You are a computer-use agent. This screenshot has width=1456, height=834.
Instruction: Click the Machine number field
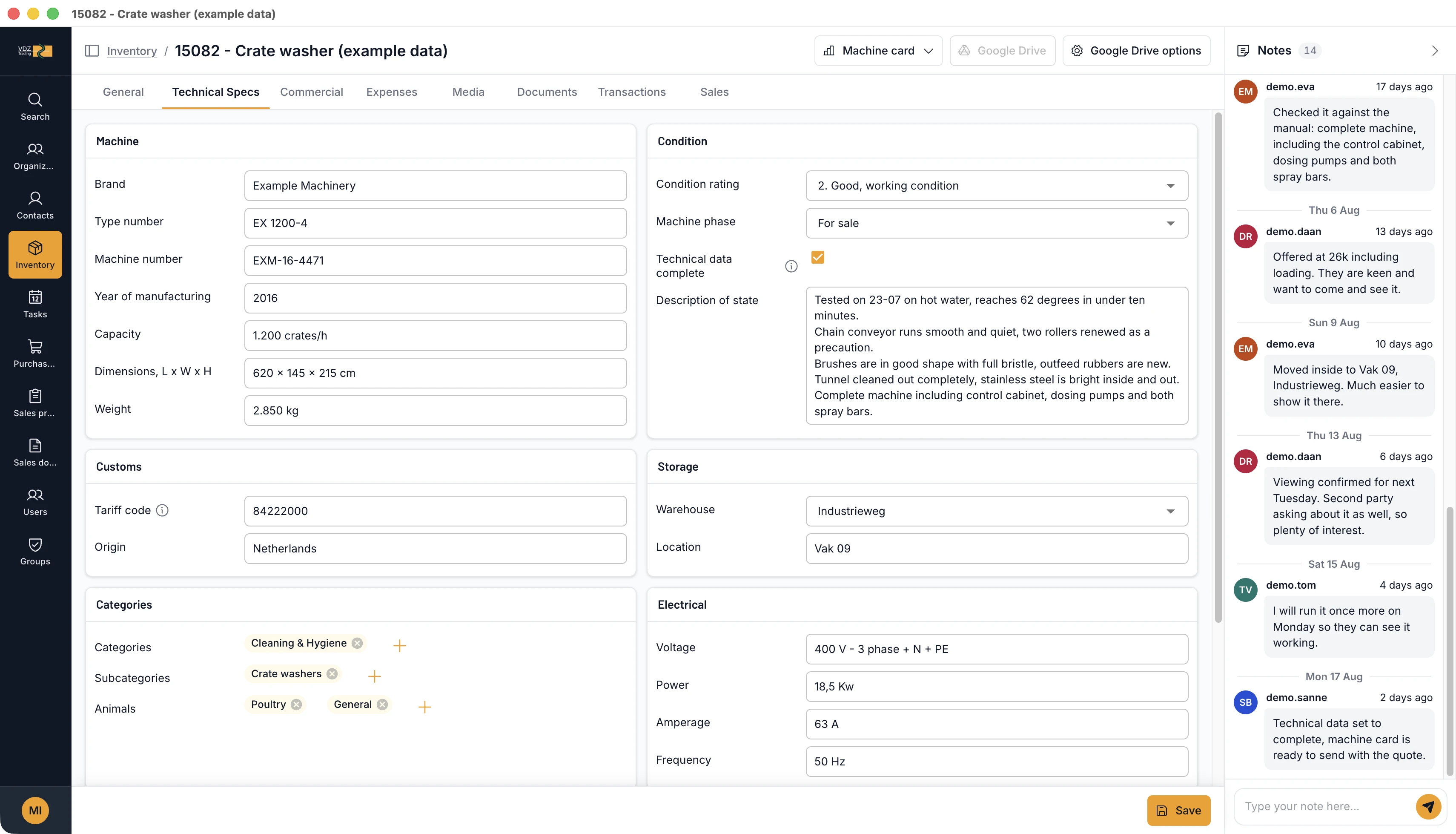435,261
